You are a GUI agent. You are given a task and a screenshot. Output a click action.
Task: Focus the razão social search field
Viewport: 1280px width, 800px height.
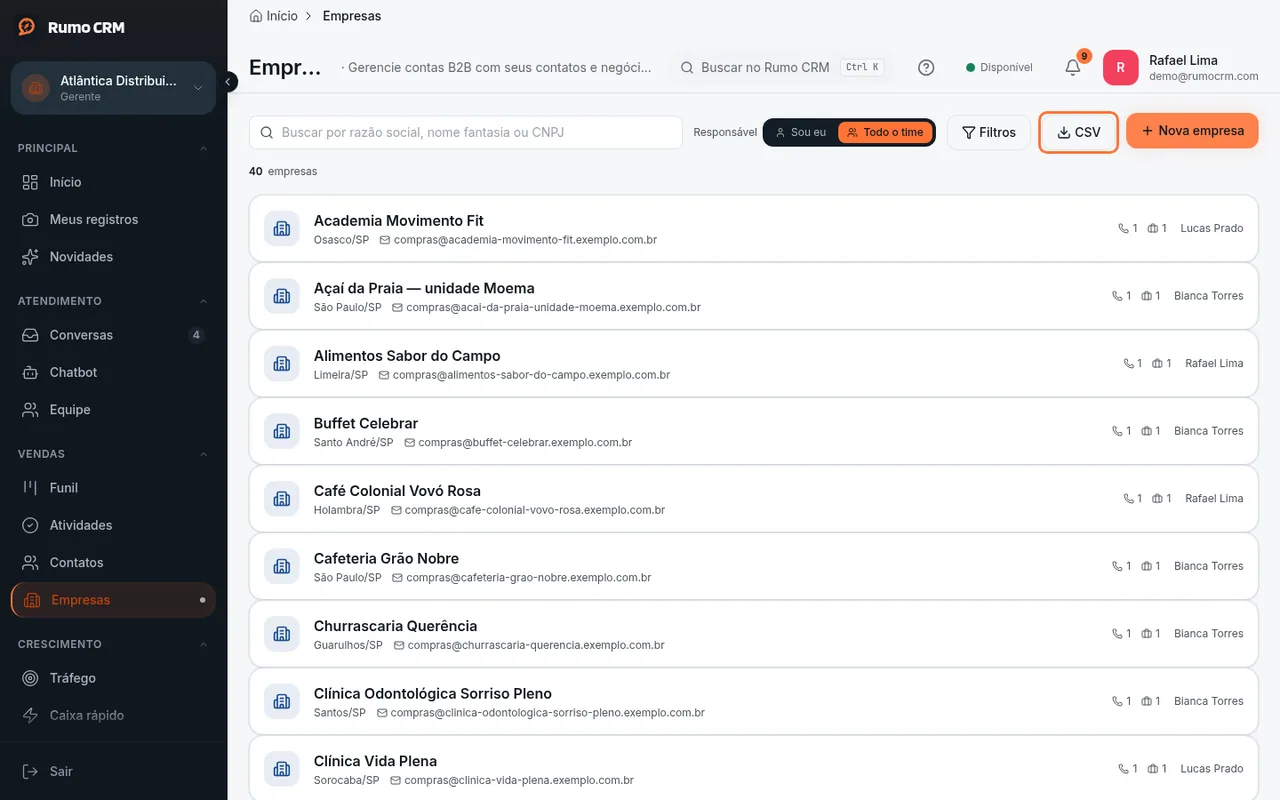point(465,132)
